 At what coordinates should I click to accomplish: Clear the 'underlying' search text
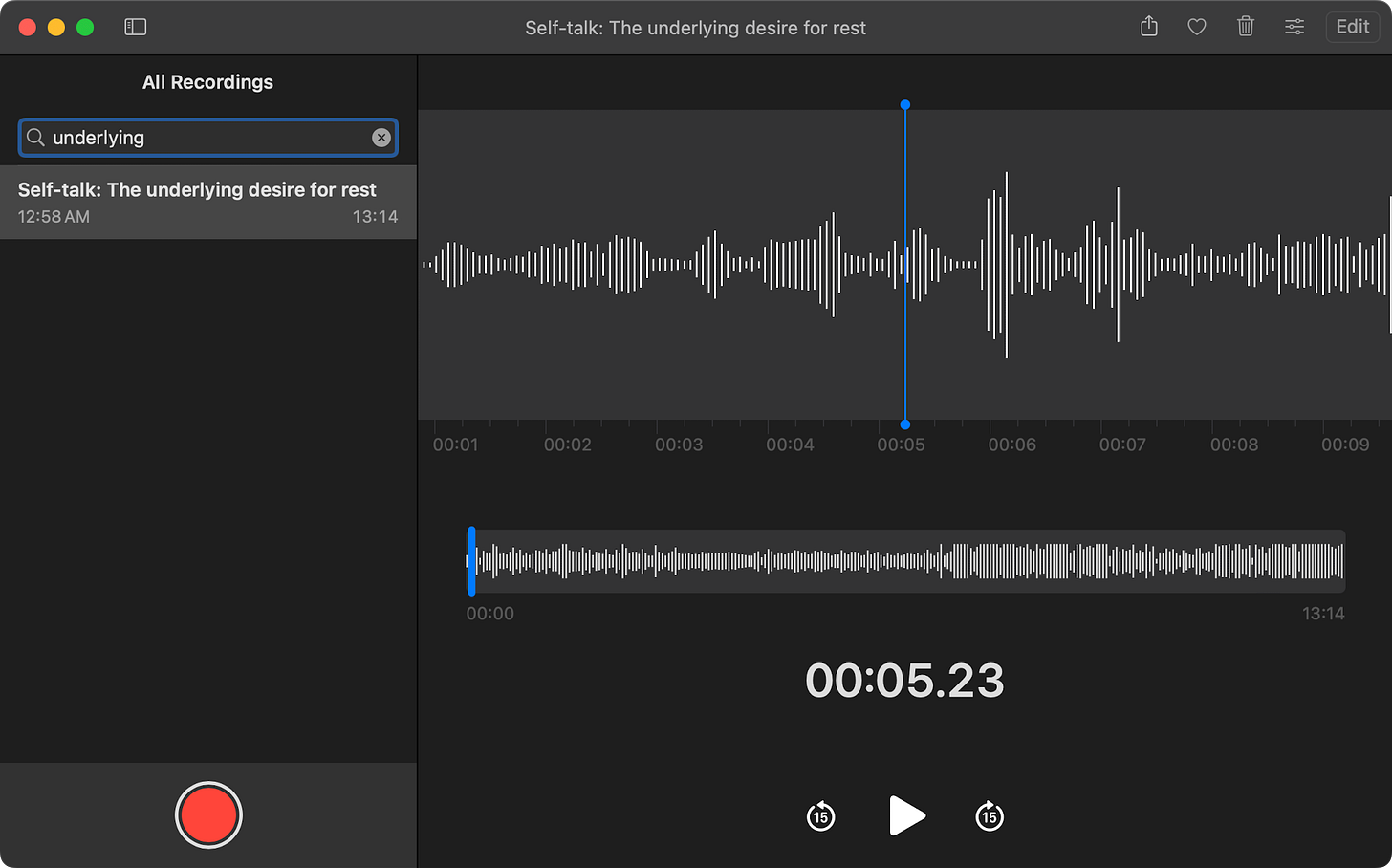pos(381,138)
